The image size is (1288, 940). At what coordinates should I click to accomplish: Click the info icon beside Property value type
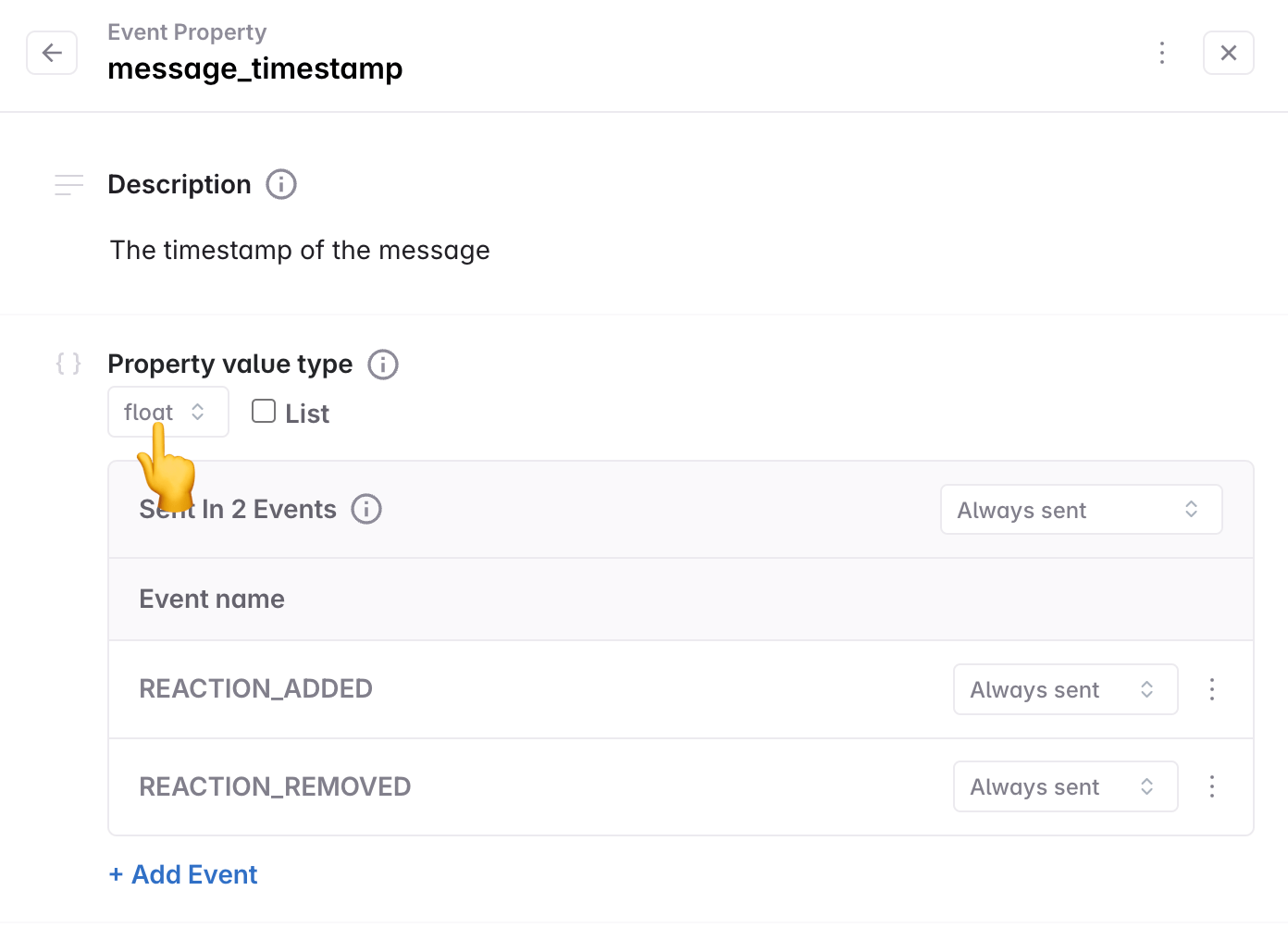tap(383, 365)
